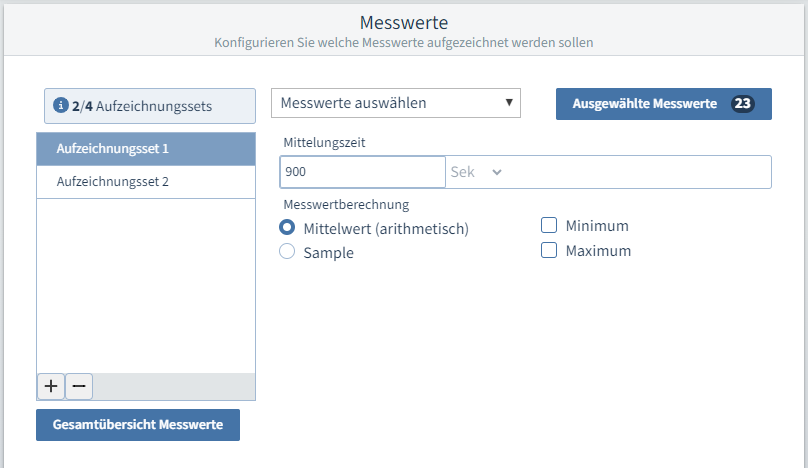Choose the Sample radio button
The width and height of the screenshot is (808, 468).
click(287, 252)
